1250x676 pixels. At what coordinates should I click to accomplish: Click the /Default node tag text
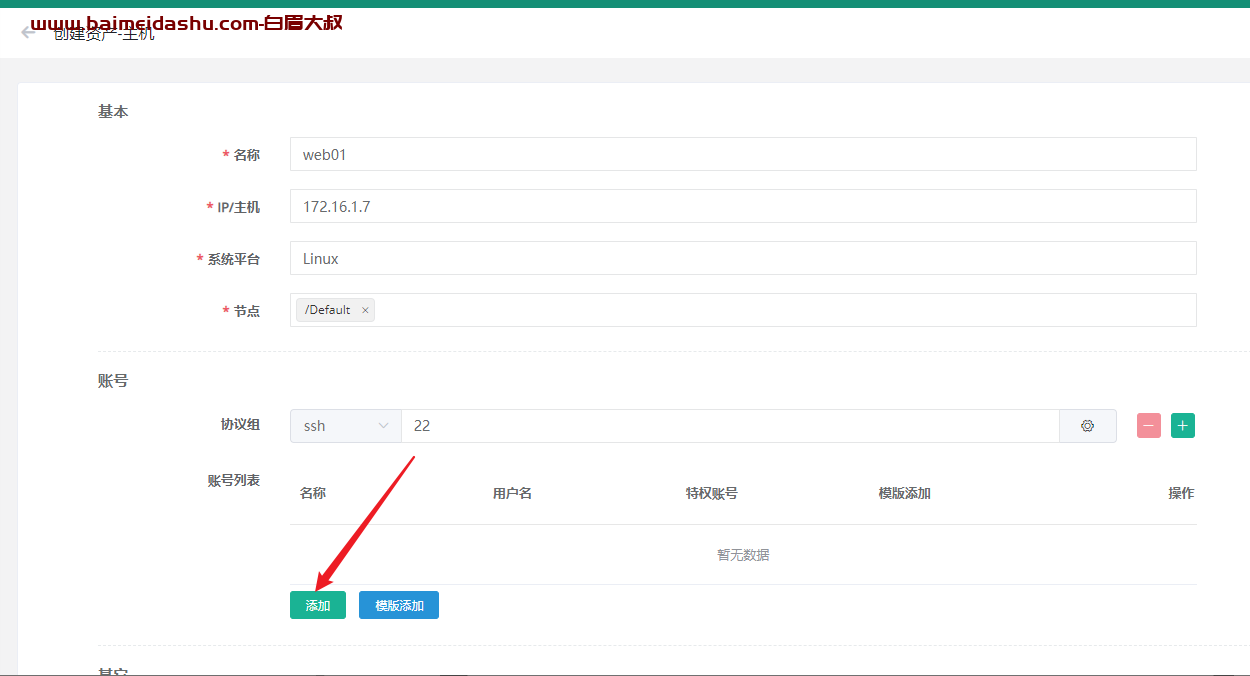point(328,310)
